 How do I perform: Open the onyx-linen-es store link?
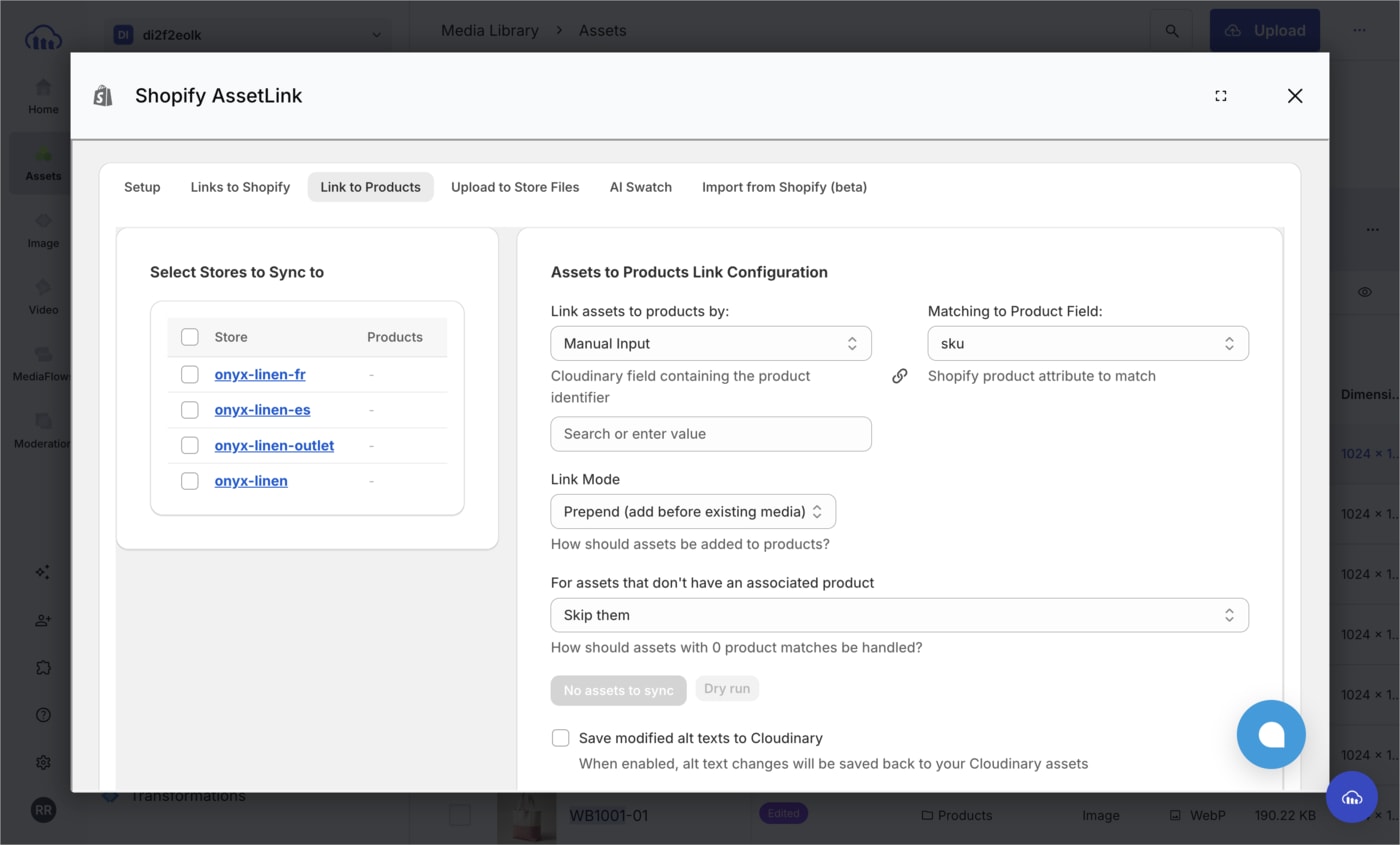[262, 410]
